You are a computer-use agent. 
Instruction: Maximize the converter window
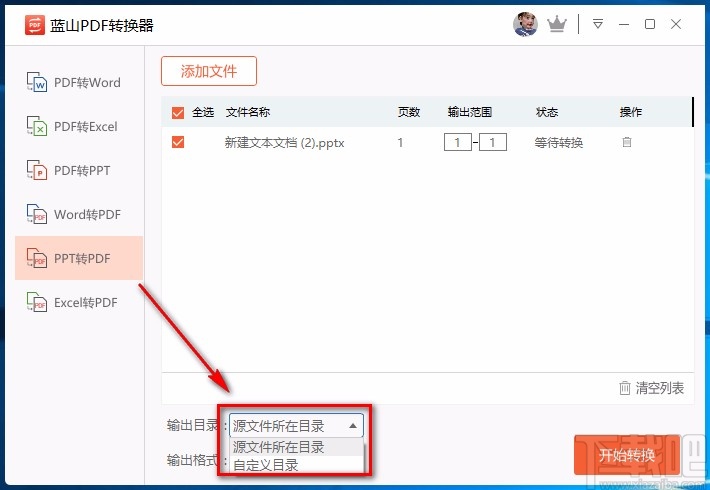(650, 24)
